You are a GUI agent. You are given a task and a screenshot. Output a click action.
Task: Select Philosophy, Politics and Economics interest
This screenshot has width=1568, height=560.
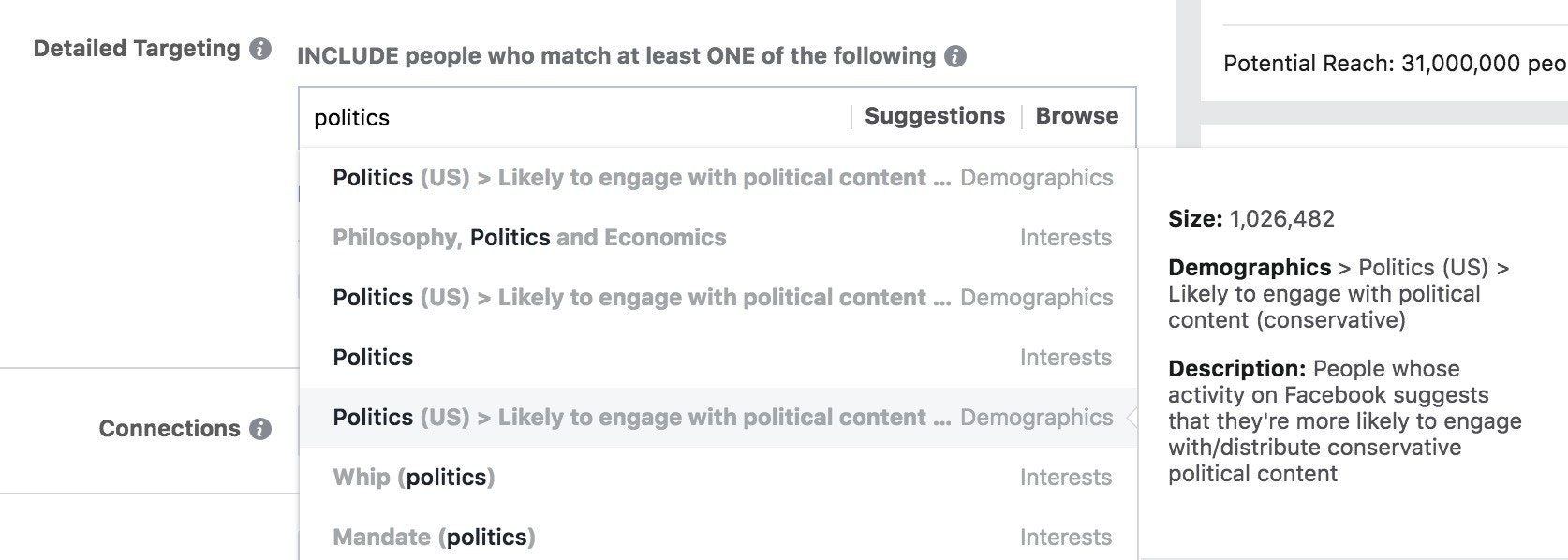point(527,237)
